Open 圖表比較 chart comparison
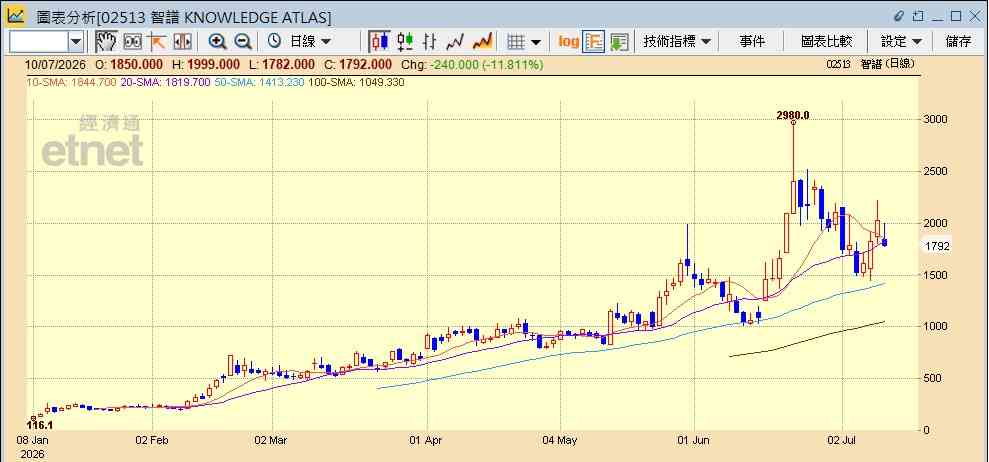 (x=826, y=42)
